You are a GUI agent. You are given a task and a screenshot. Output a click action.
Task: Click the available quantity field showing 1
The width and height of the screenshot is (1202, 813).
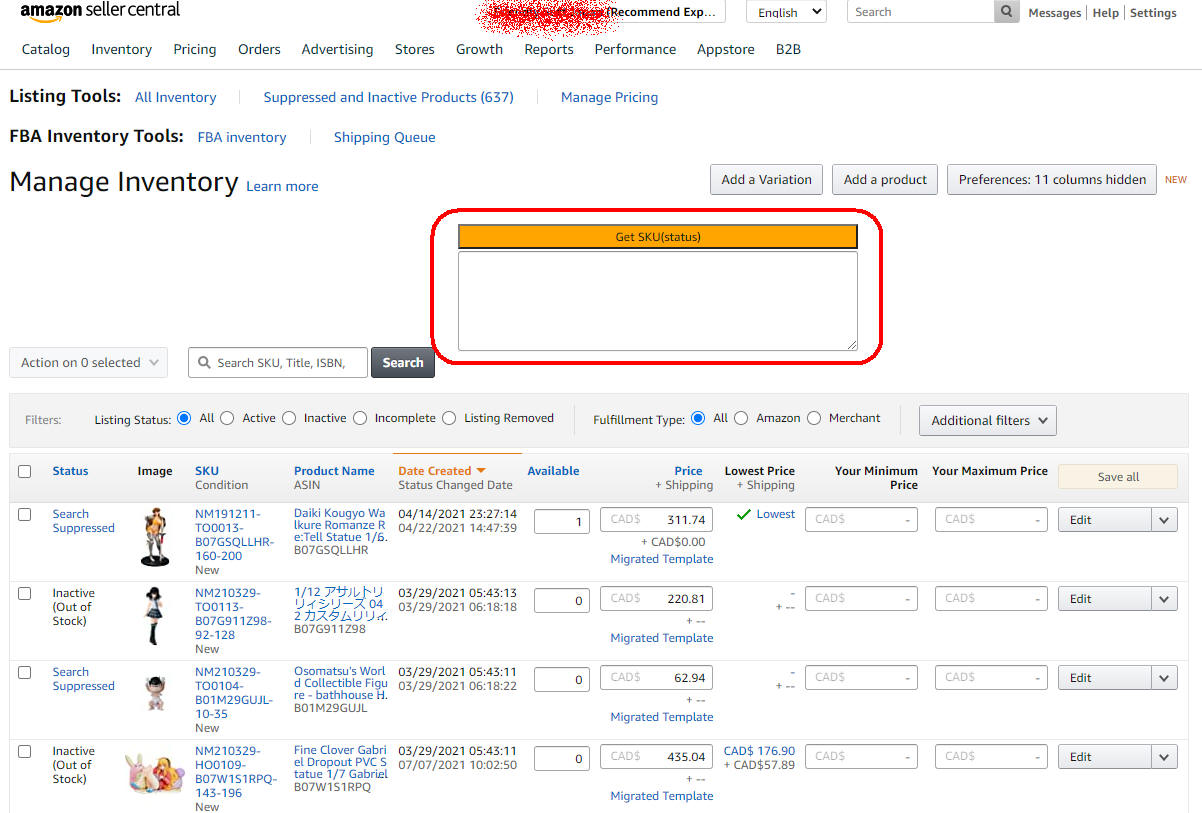[562, 520]
